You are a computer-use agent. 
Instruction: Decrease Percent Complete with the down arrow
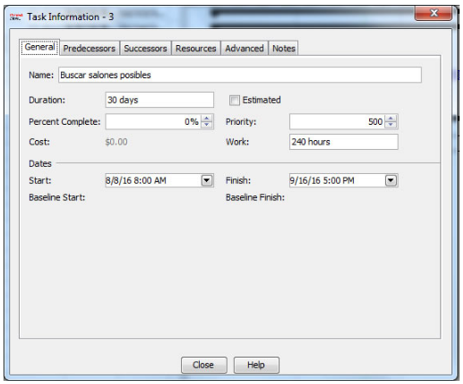(x=207, y=125)
